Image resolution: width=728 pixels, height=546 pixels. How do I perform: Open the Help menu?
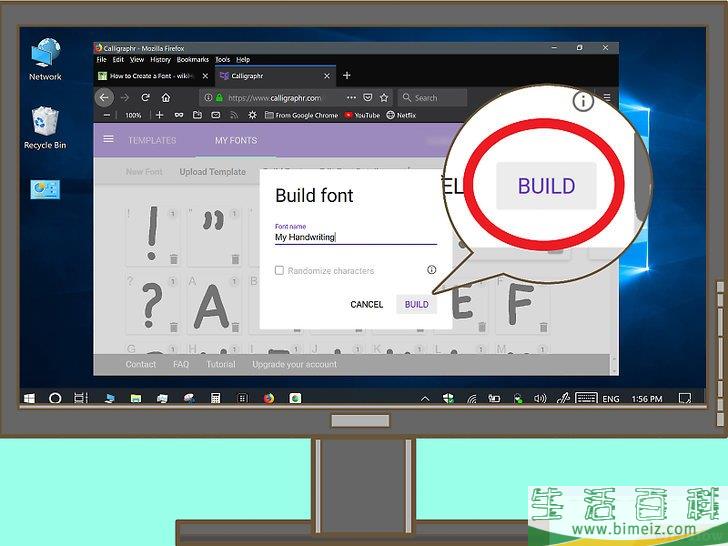click(243, 59)
